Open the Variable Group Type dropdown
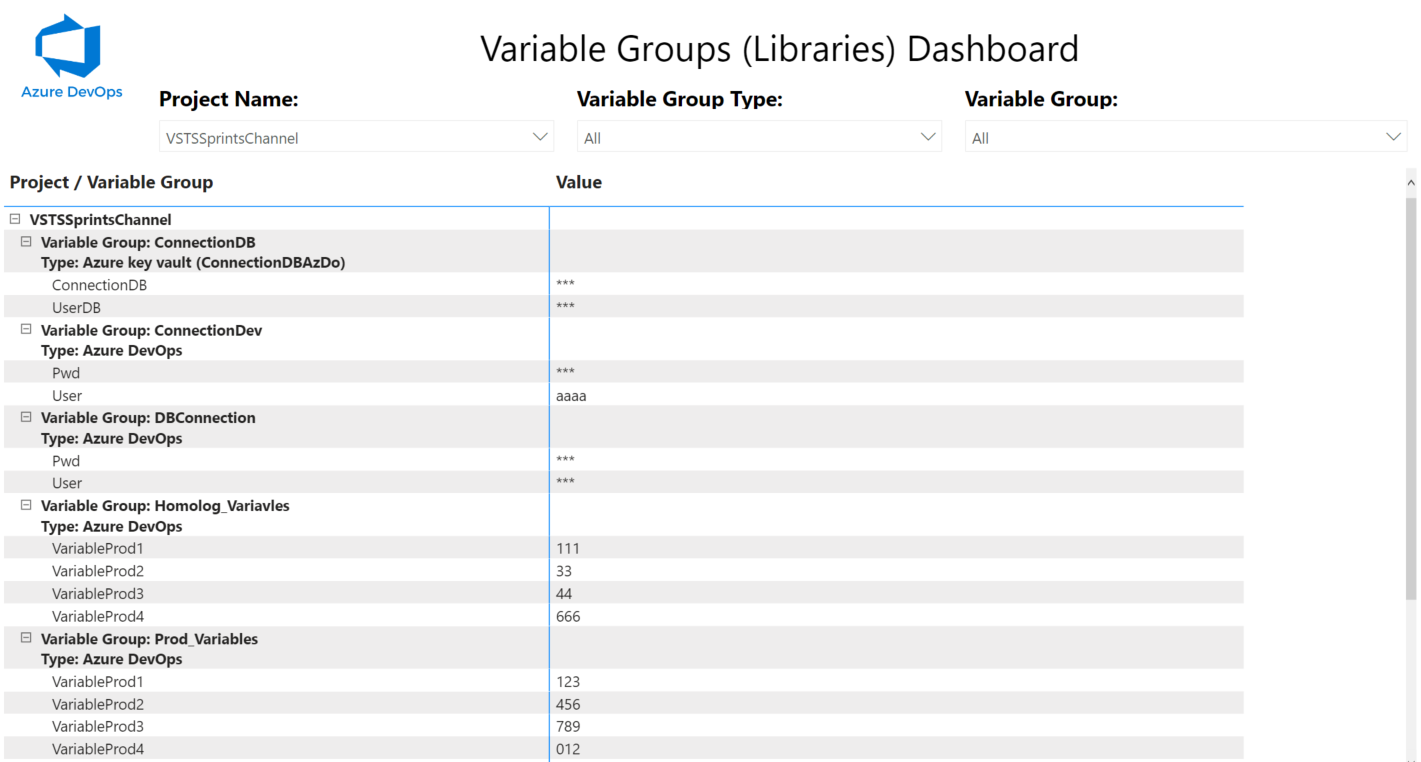 coord(758,138)
